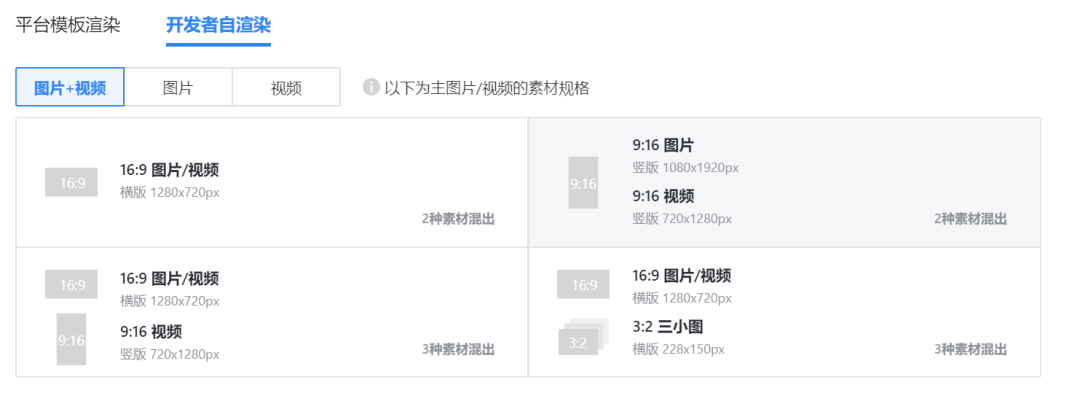Click 3种素材混出 in the bottom-left card

tap(458, 350)
